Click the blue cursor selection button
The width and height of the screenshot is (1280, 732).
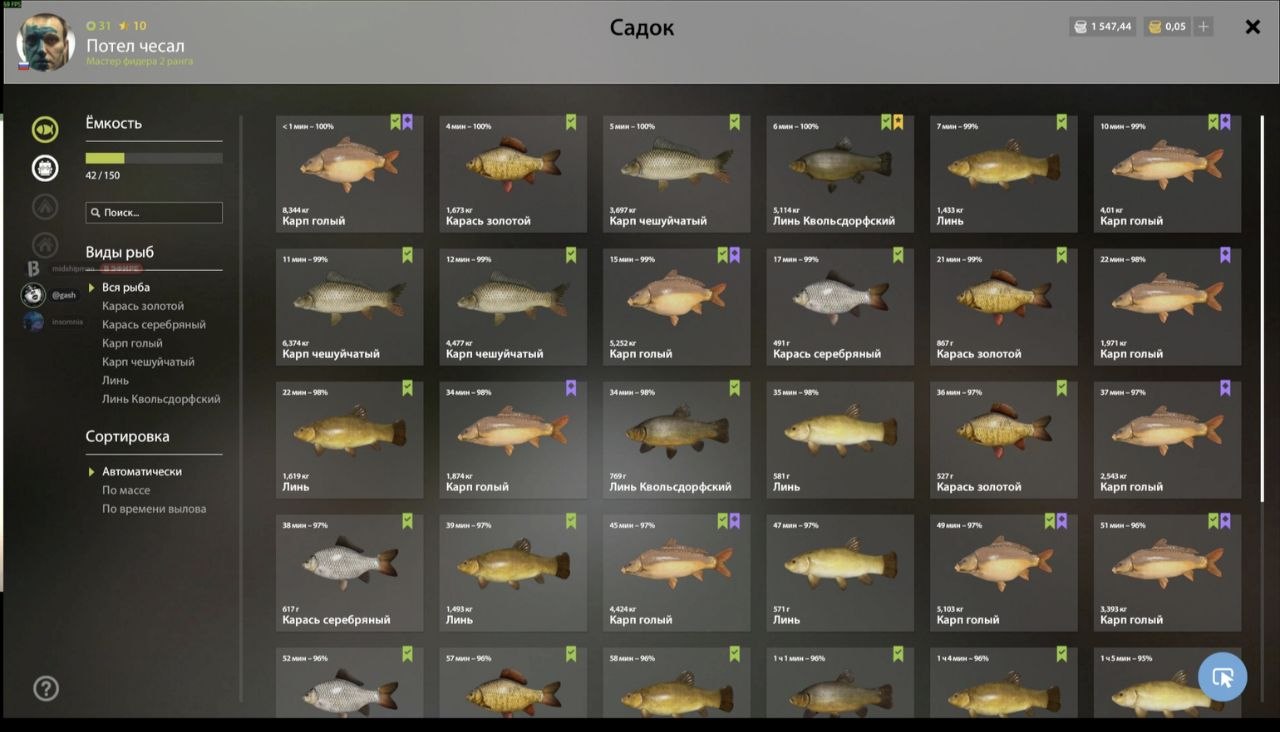tap(1222, 677)
